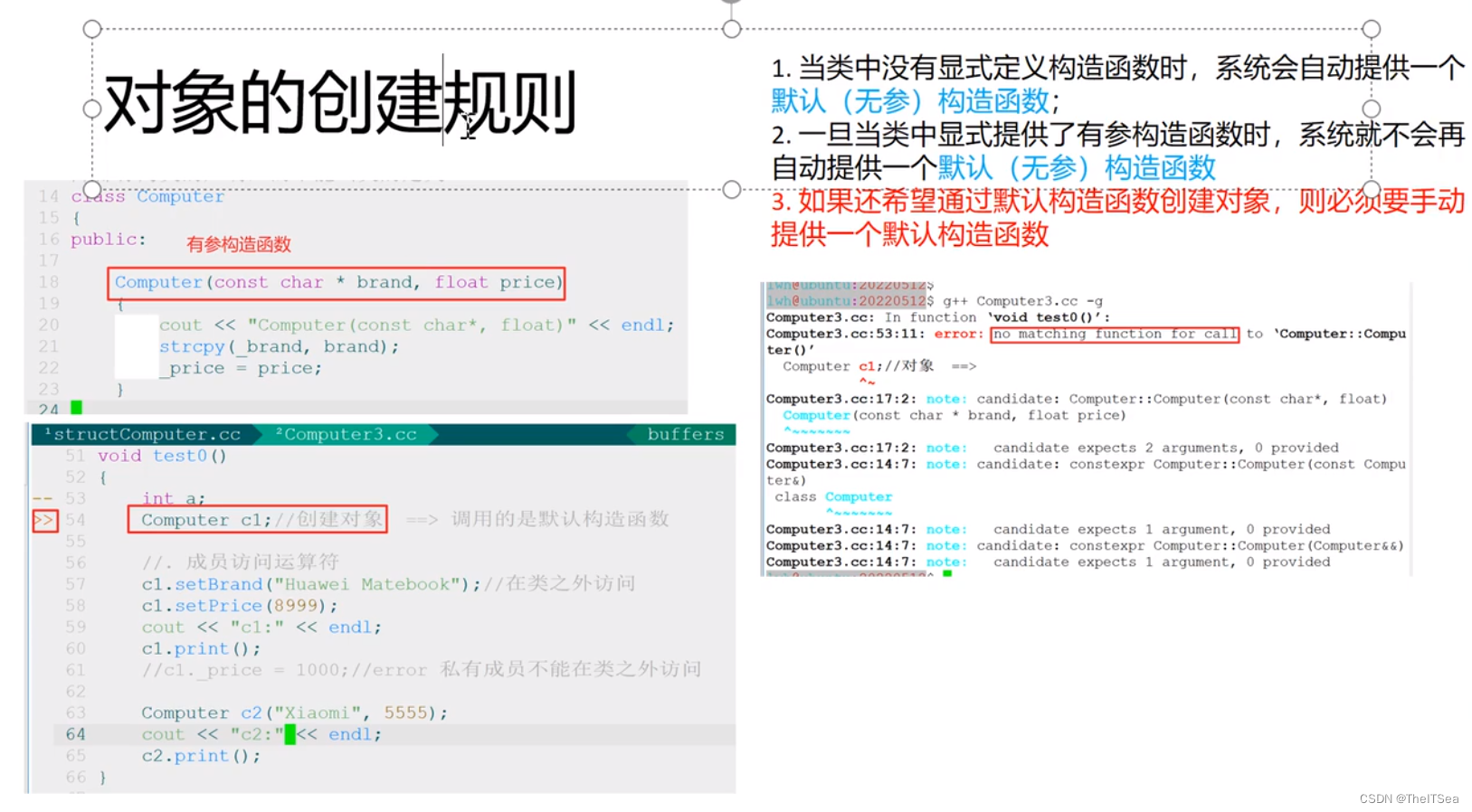Click the red rule 3 line 提供一个默认构造函数
Image resolution: width=1472 pixels, height=812 pixels.
pos(909,234)
